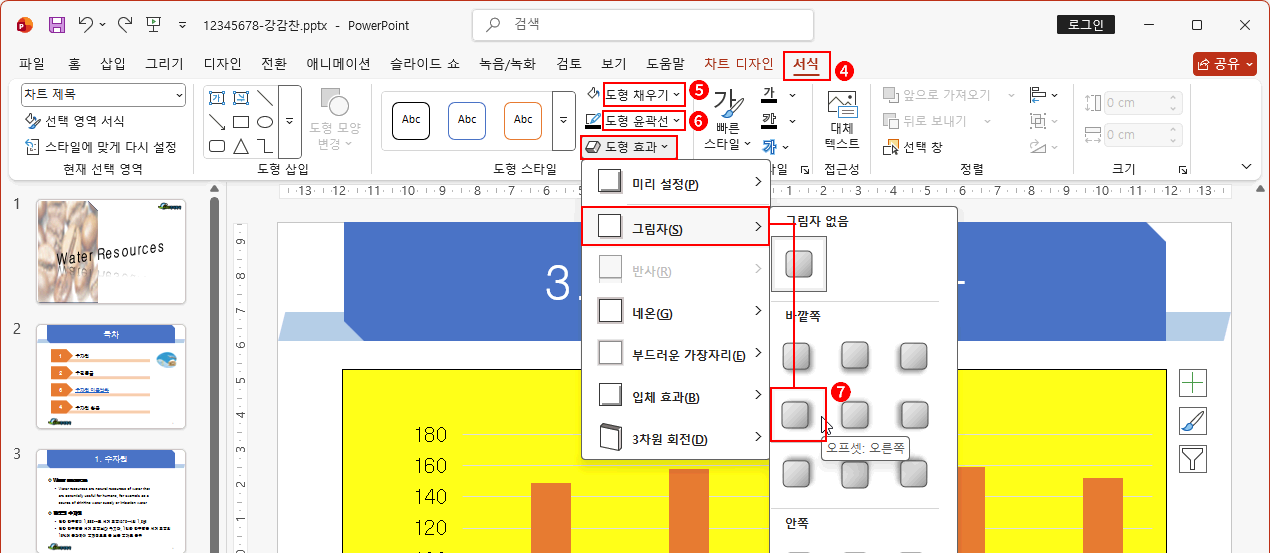Open the 부드러운 가장자리 submenu
Image resolution: width=1270 pixels, height=553 pixels.
[x=675, y=355]
